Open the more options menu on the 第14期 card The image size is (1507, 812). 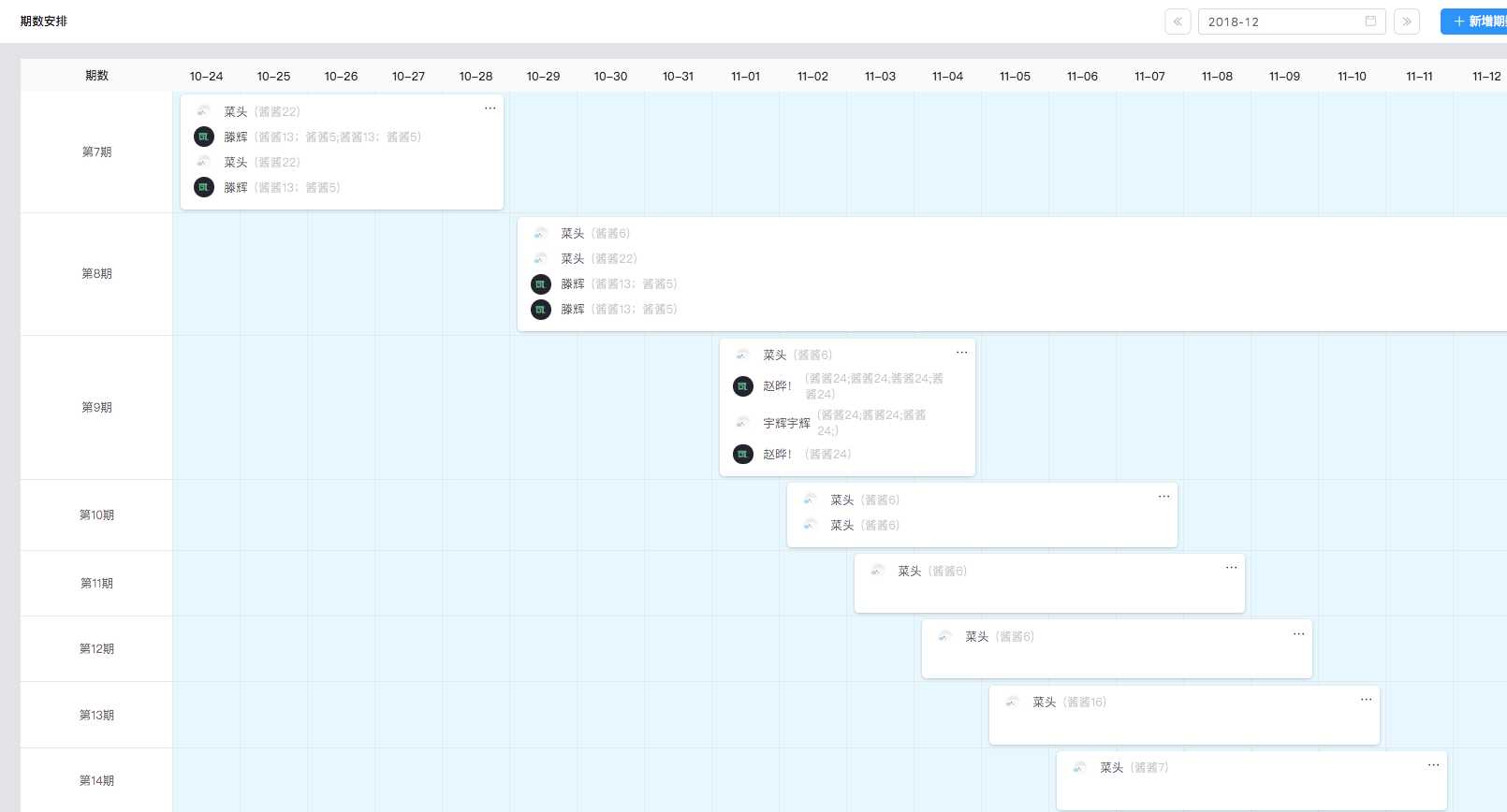(1433, 764)
